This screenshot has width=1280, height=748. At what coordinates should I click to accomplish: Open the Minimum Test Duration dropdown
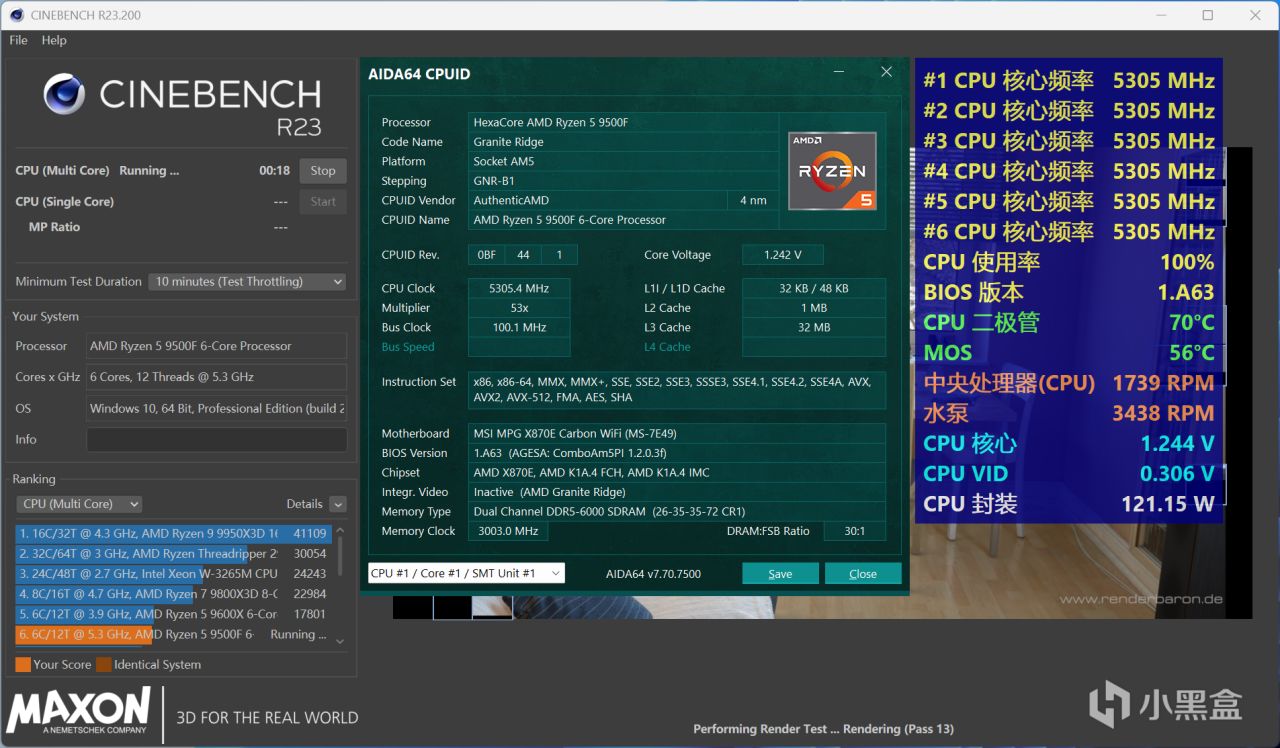(248, 282)
